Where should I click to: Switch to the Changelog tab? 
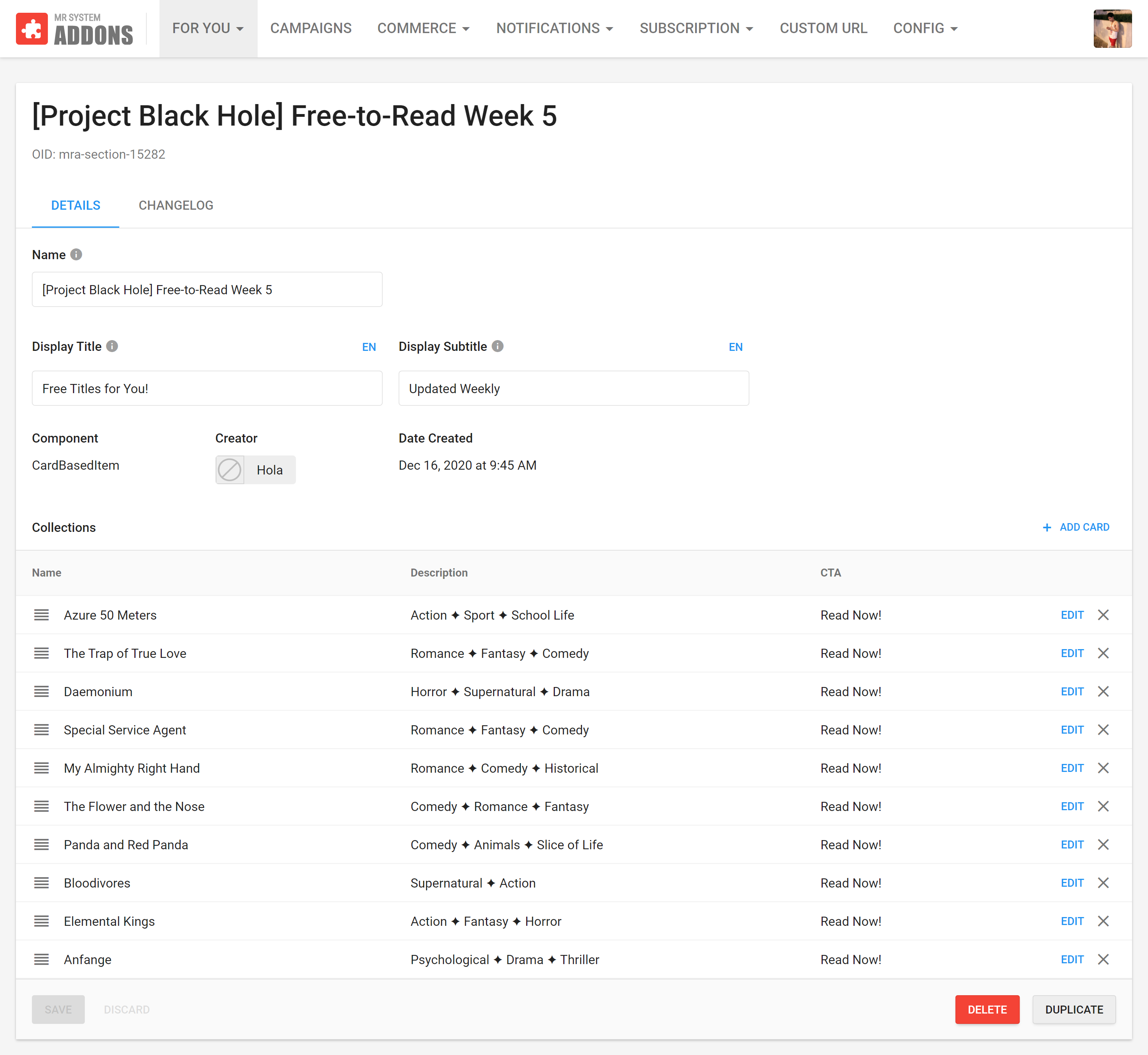176,205
